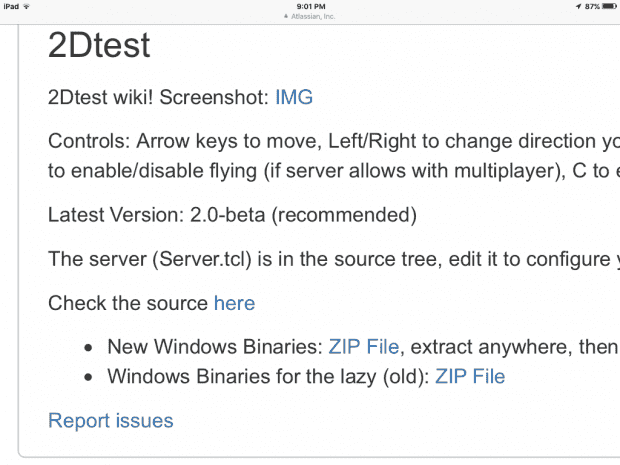Click the 'Check the source' text
This screenshot has height=465, width=620.
(128, 303)
